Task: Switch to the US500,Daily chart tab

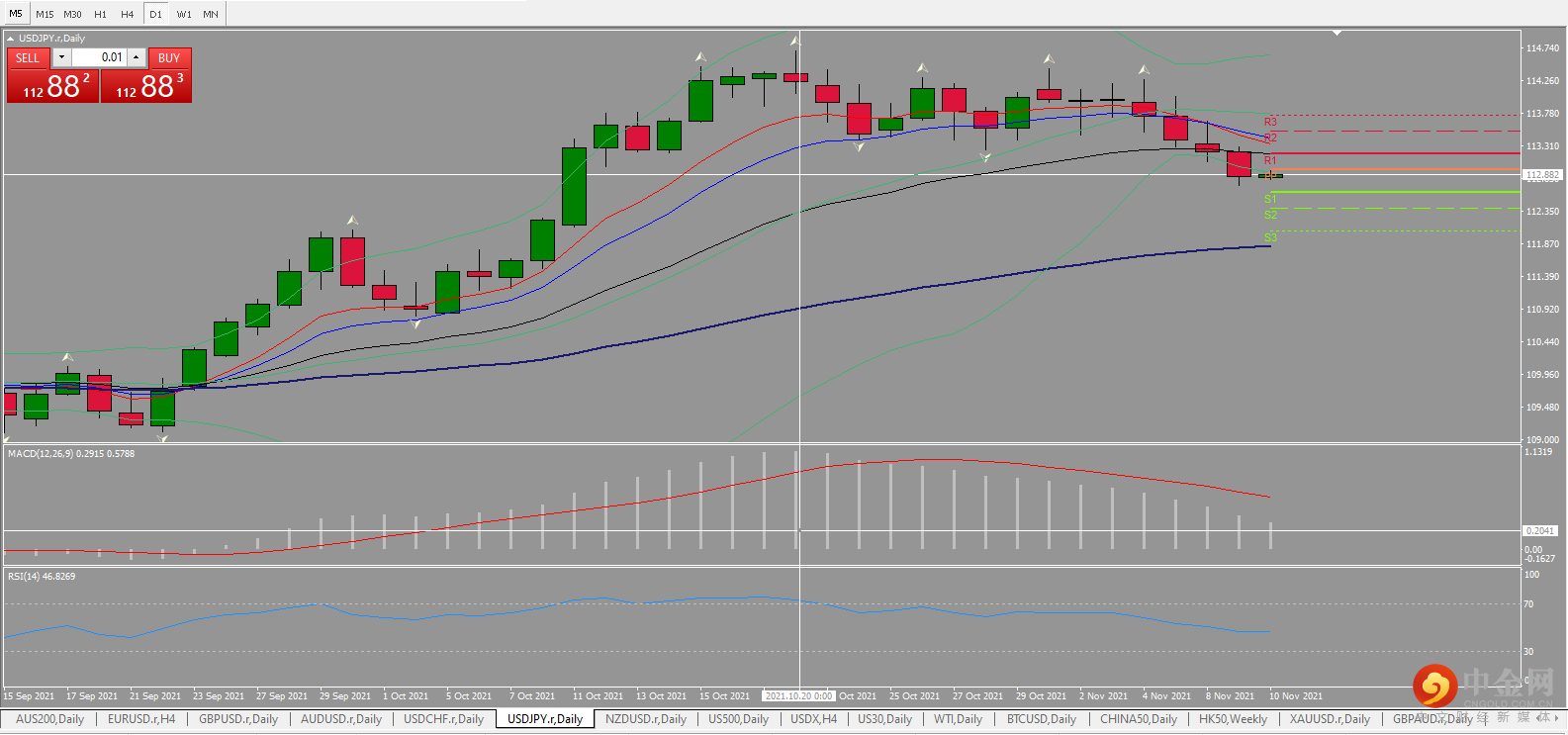Action: click(738, 719)
